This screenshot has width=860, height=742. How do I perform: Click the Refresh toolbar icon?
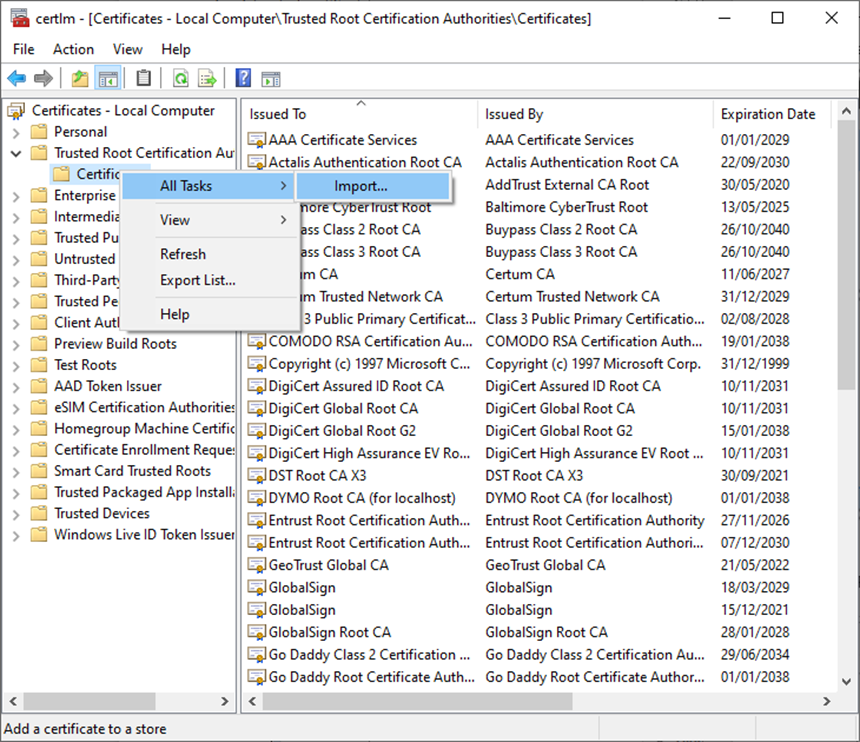(x=180, y=78)
